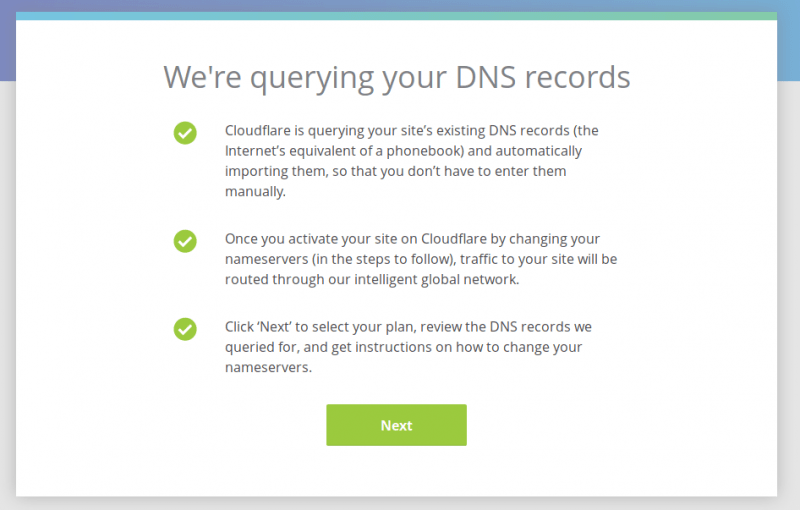Click checkmark icon beside 'Once you activate' paragraph

pyautogui.click(x=185, y=241)
